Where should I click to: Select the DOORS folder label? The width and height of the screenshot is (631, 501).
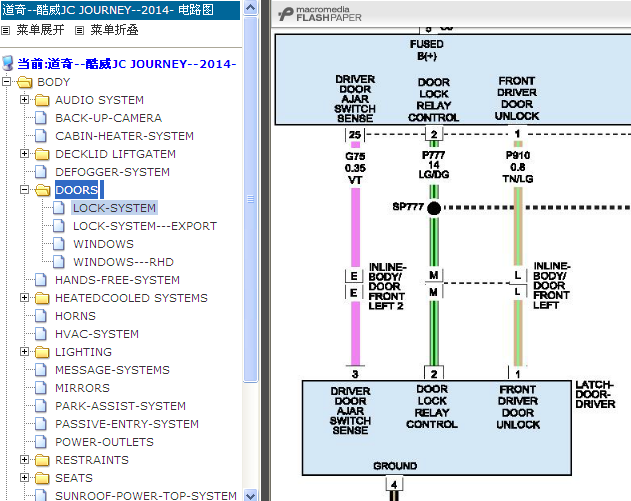coord(76,190)
